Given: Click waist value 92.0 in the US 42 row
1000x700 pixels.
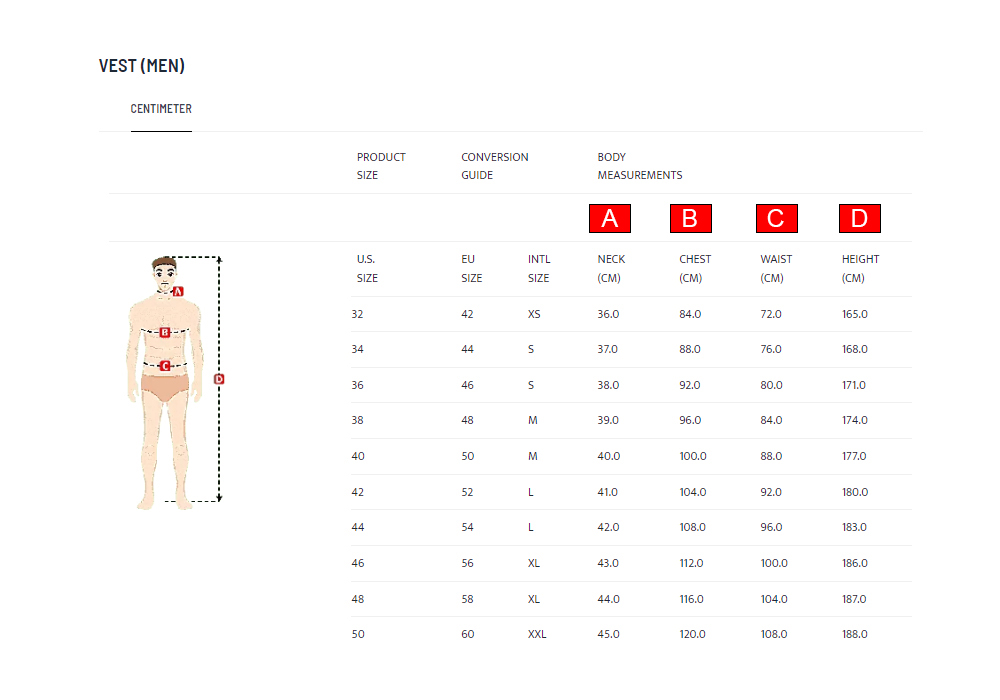Looking at the screenshot, I should coord(770,492).
